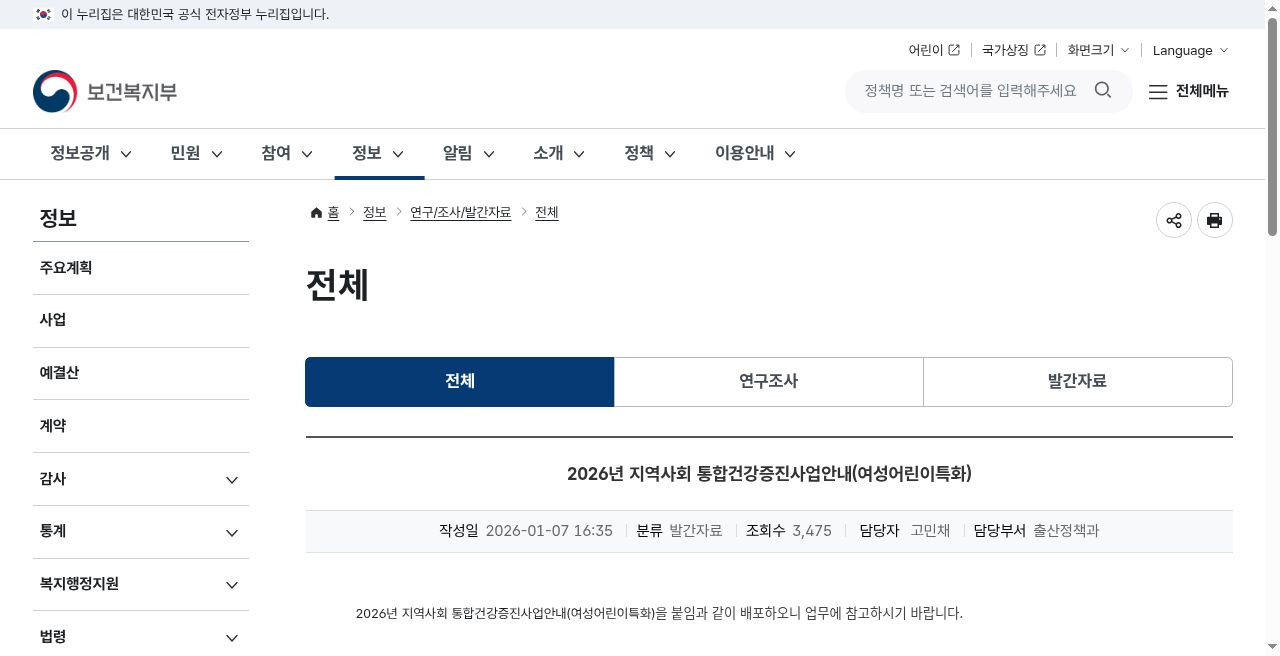The height and width of the screenshot is (656, 1280).
Task: Click the 연구/조사/발간자료 breadcrumb link
Action: [460, 213]
